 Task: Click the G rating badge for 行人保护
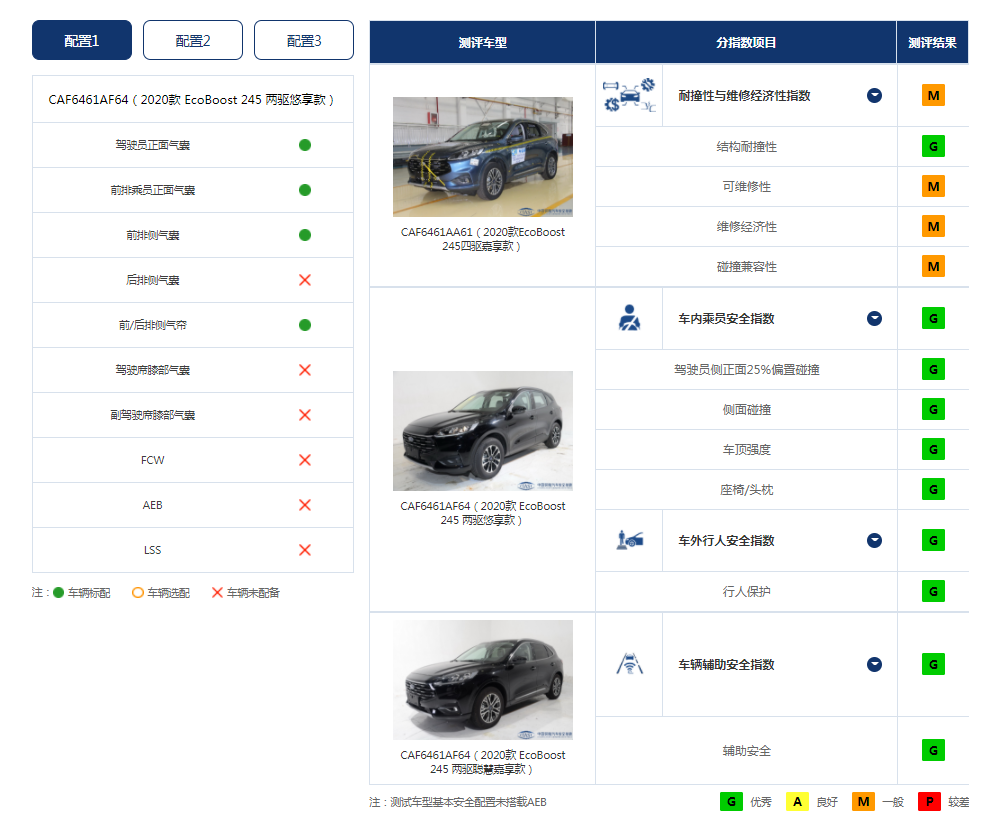933,591
